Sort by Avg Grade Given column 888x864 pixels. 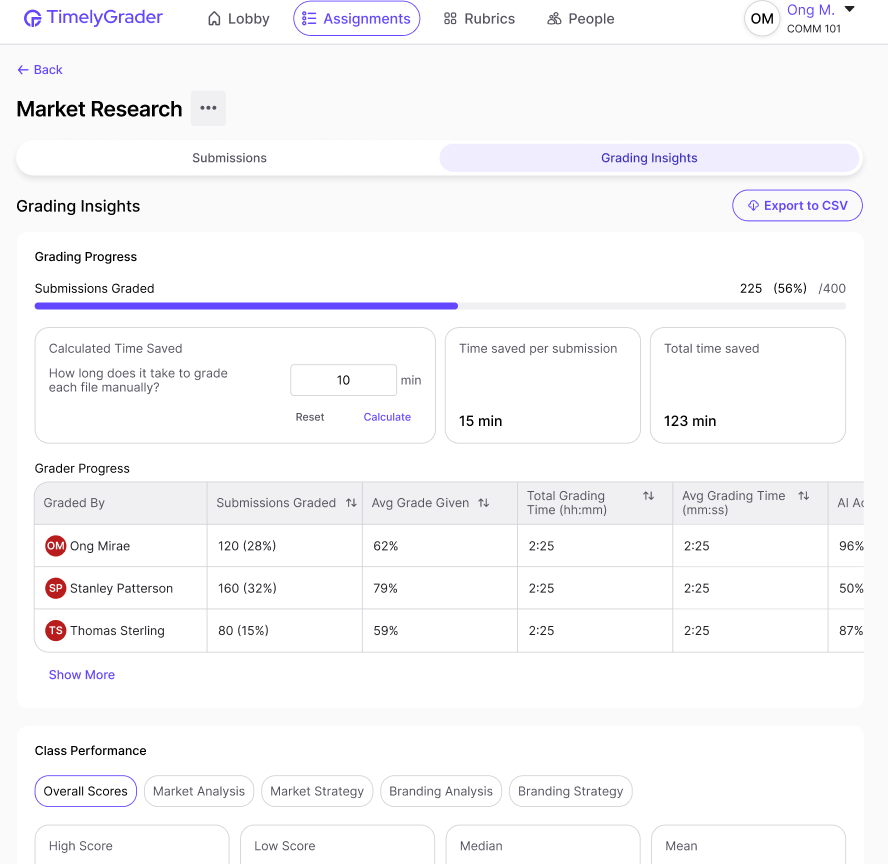(x=484, y=503)
